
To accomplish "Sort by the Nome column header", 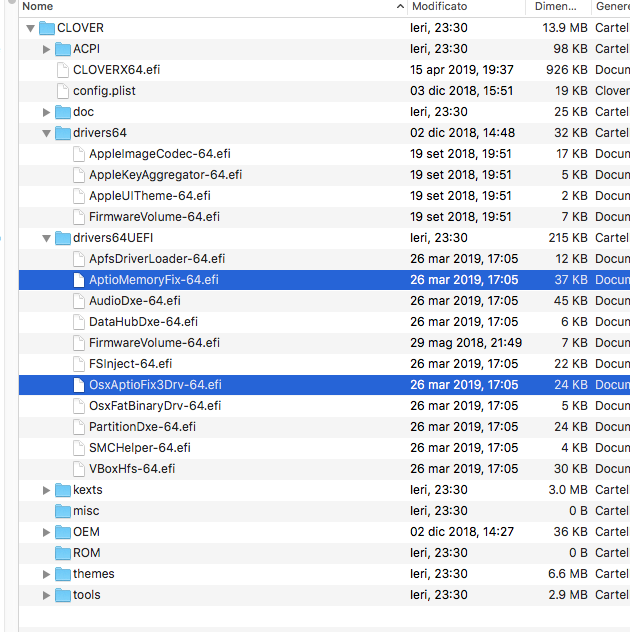I will tap(213, 6).
